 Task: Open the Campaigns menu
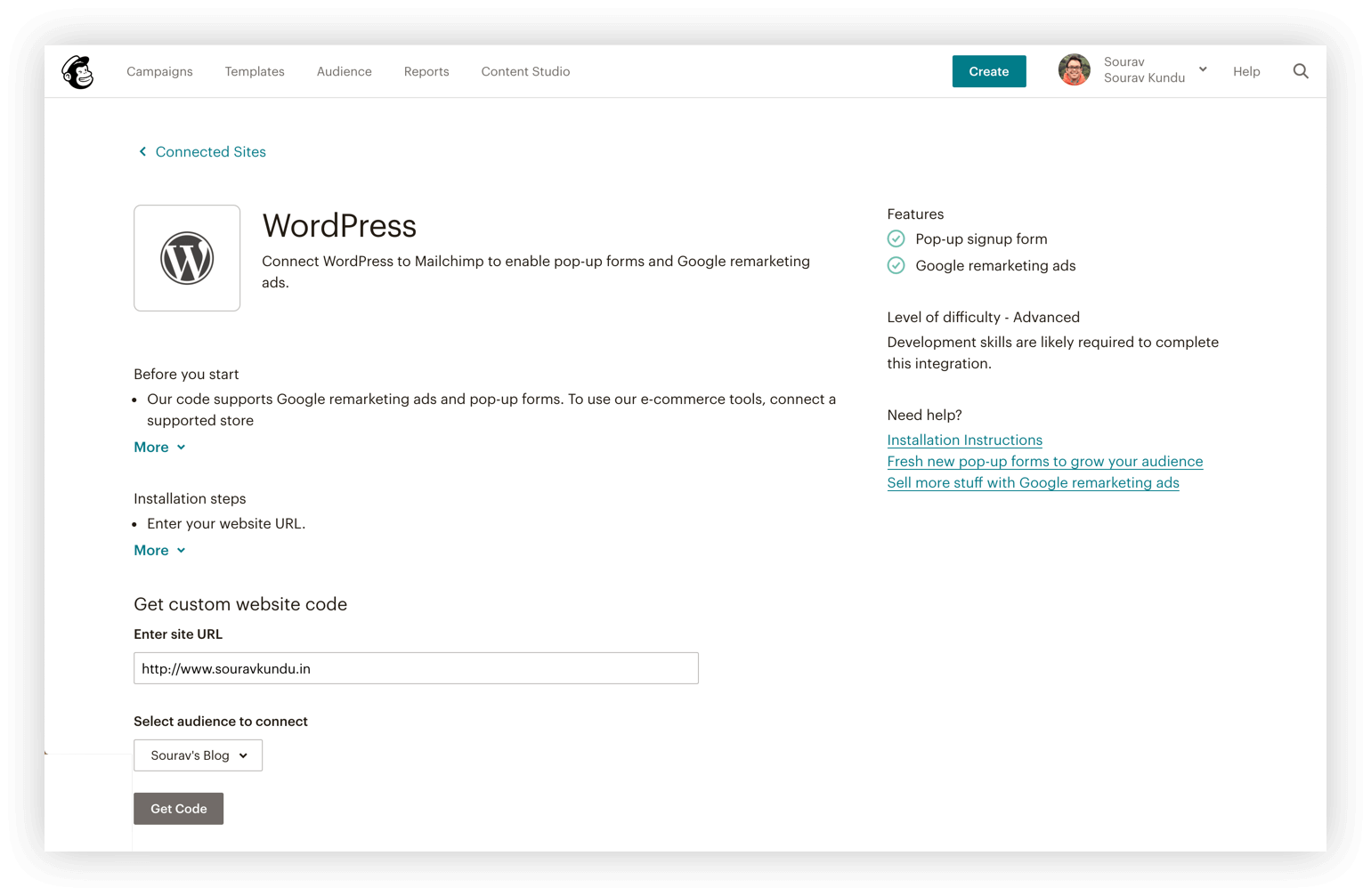[x=159, y=71]
